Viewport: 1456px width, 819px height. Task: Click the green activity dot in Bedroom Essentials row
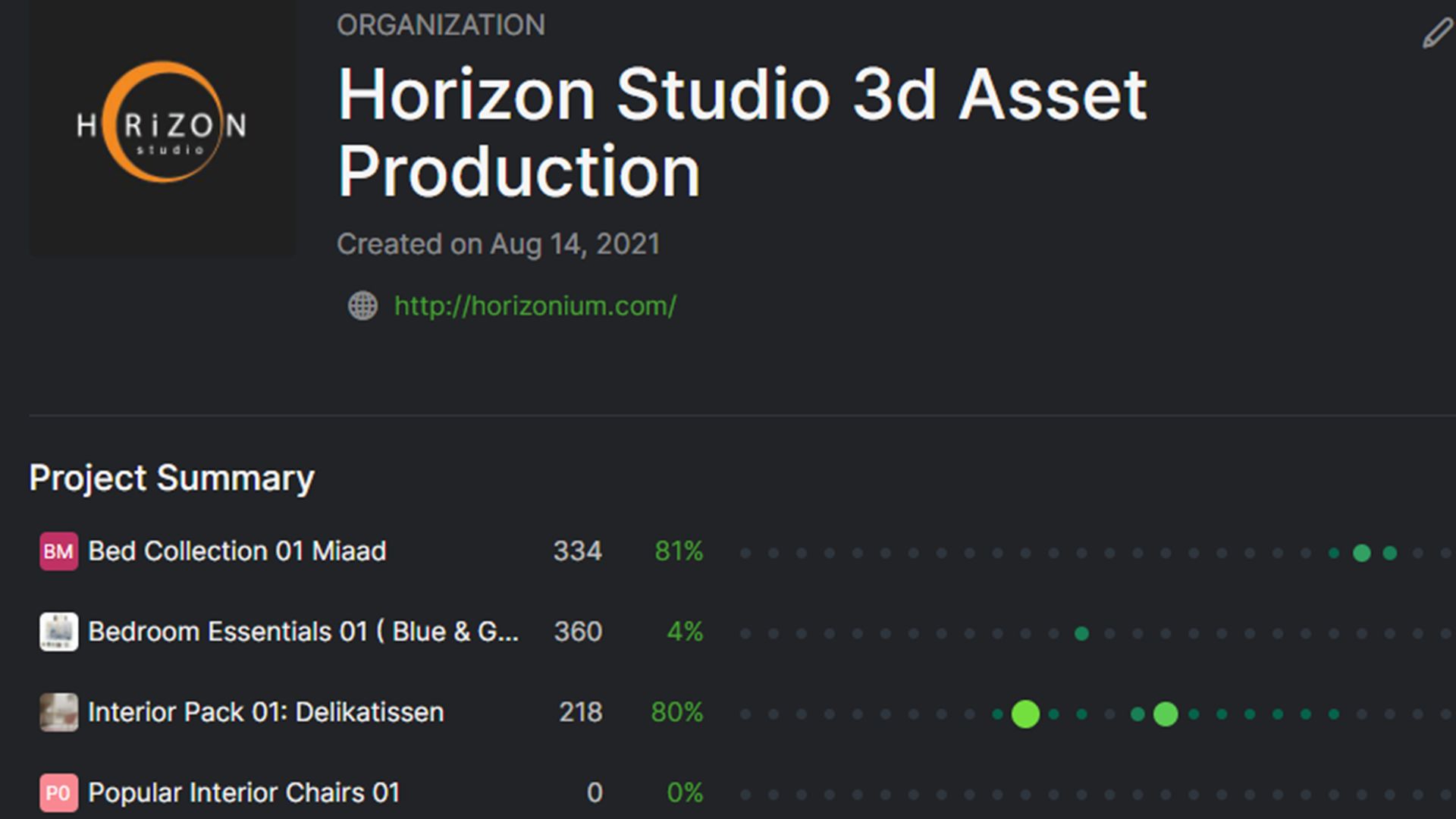coord(1082,633)
